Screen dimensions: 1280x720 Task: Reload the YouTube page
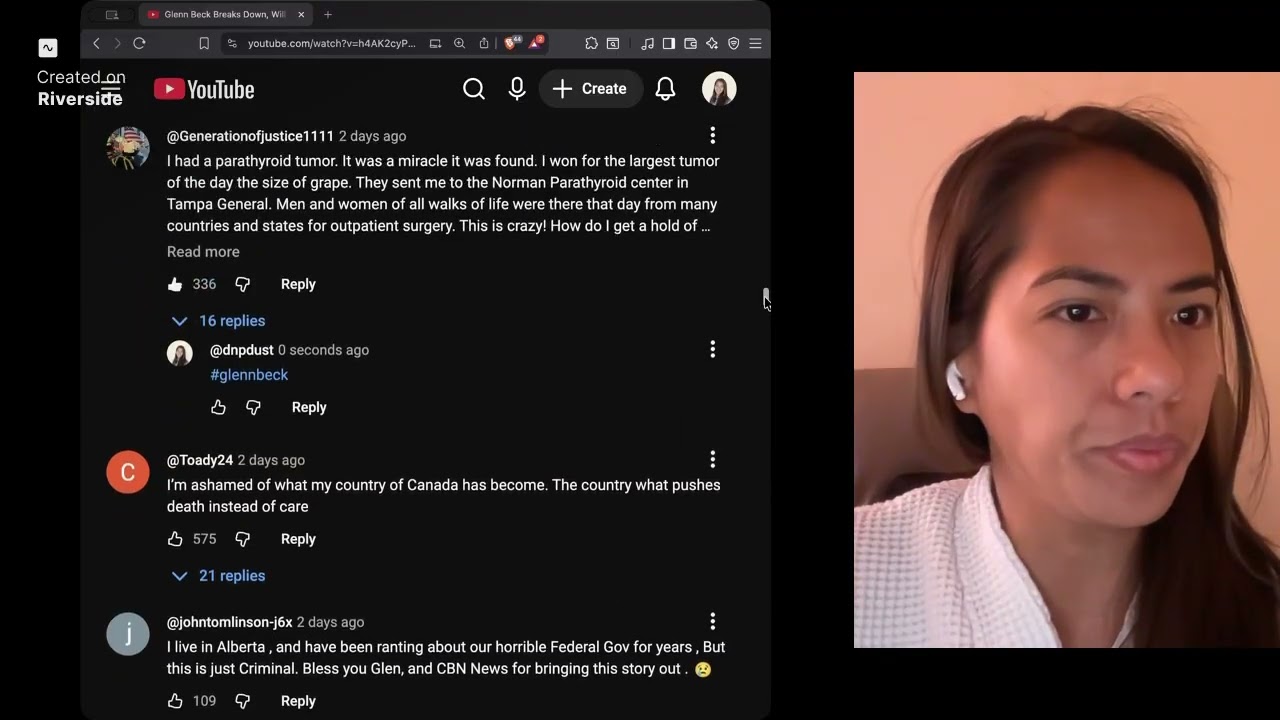click(x=139, y=43)
